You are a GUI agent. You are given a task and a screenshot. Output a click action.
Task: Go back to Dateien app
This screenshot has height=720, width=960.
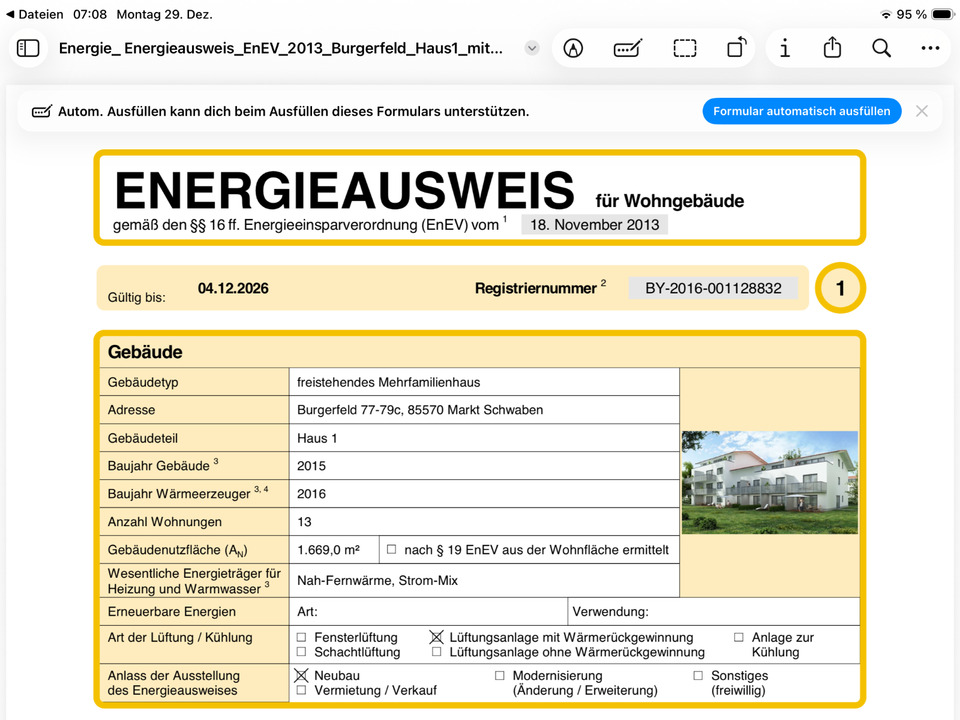click(34, 15)
